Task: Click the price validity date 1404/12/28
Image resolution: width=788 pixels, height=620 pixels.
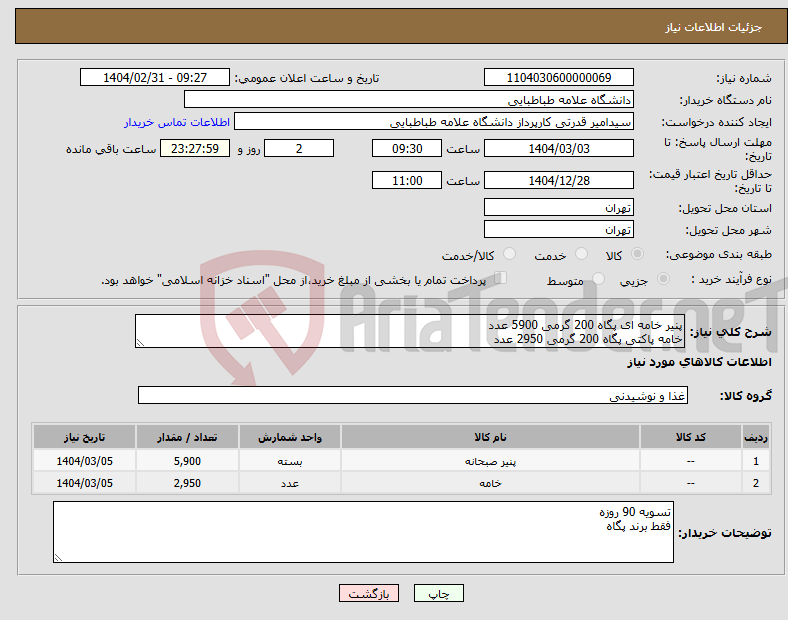Action: coord(559,180)
